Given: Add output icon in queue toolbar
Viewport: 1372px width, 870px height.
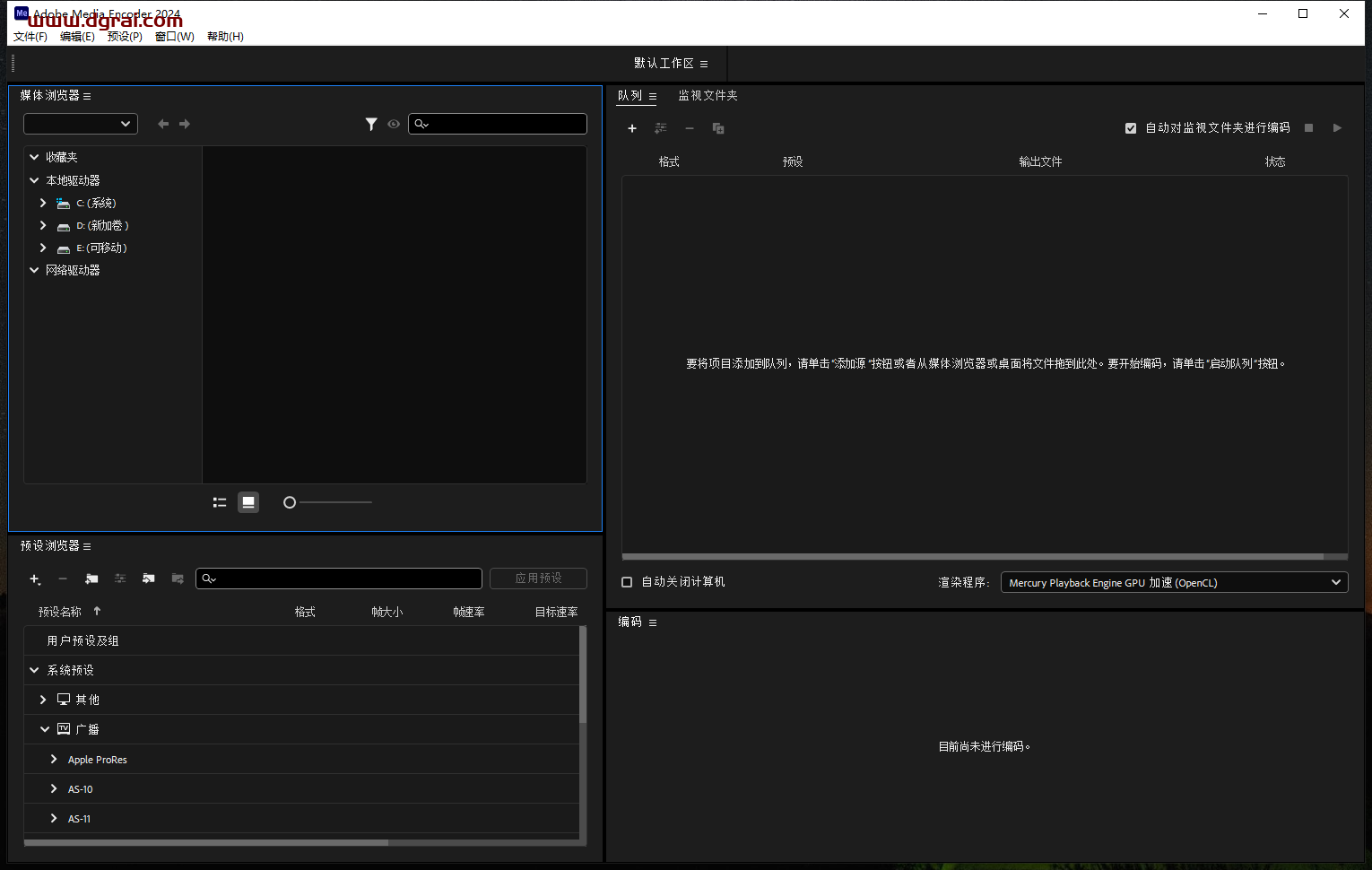Looking at the screenshot, I should 661,128.
